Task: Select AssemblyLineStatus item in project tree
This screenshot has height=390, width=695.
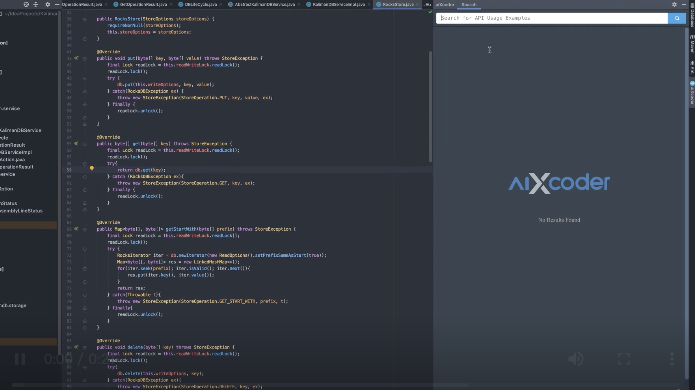Action: pyautogui.click(x=21, y=211)
